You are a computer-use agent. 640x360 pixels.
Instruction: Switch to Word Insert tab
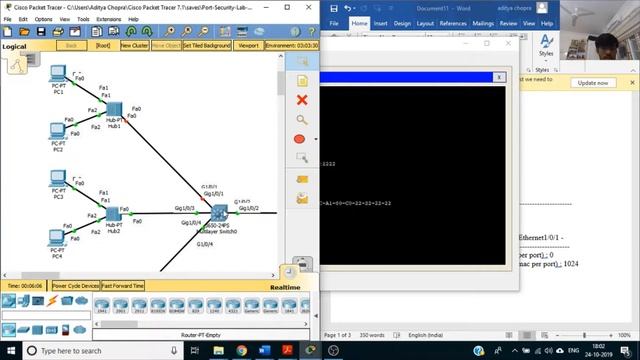coord(380,24)
